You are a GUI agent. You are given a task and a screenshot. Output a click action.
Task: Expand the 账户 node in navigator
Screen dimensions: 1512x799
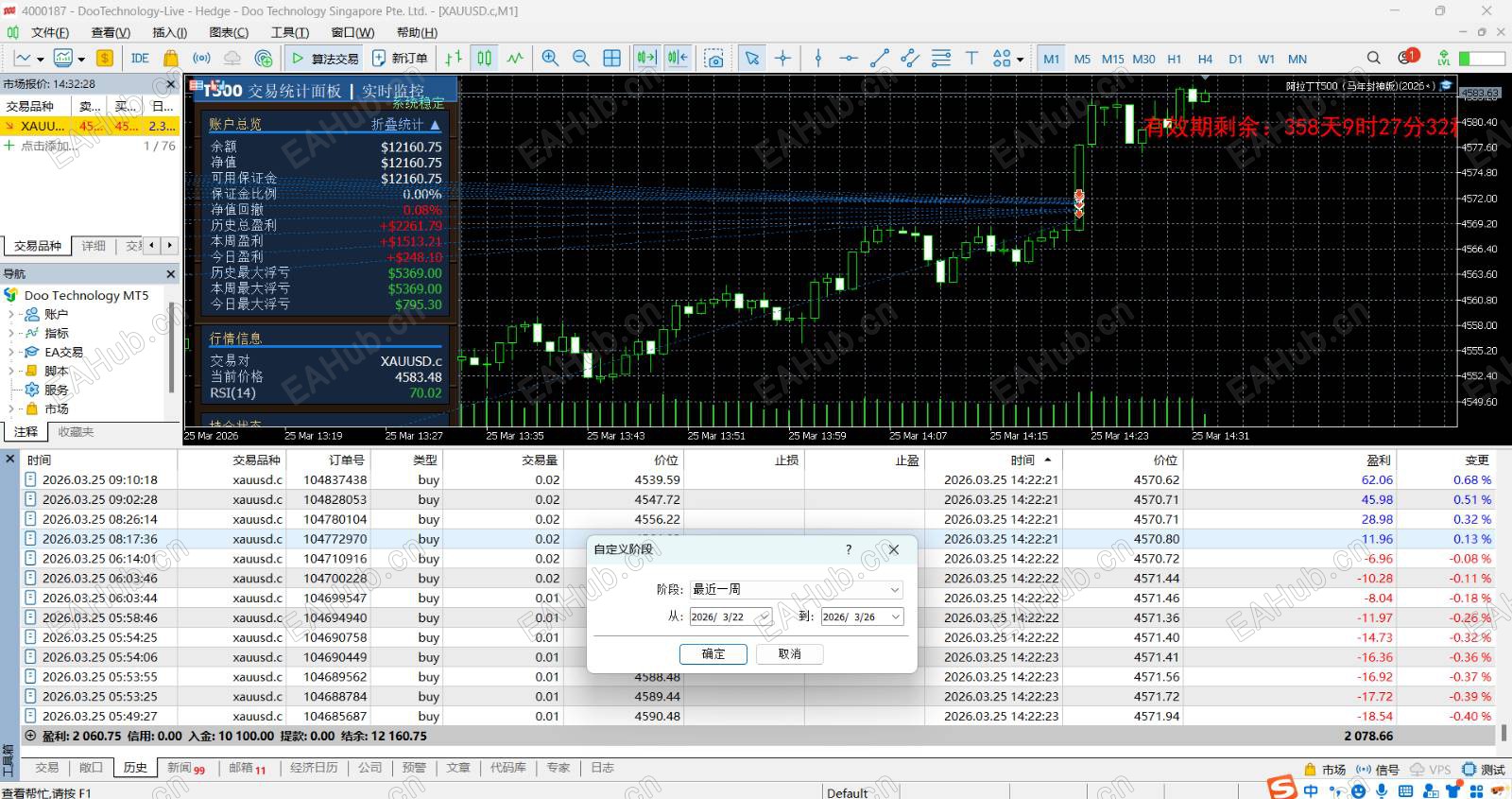(x=10, y=314)
